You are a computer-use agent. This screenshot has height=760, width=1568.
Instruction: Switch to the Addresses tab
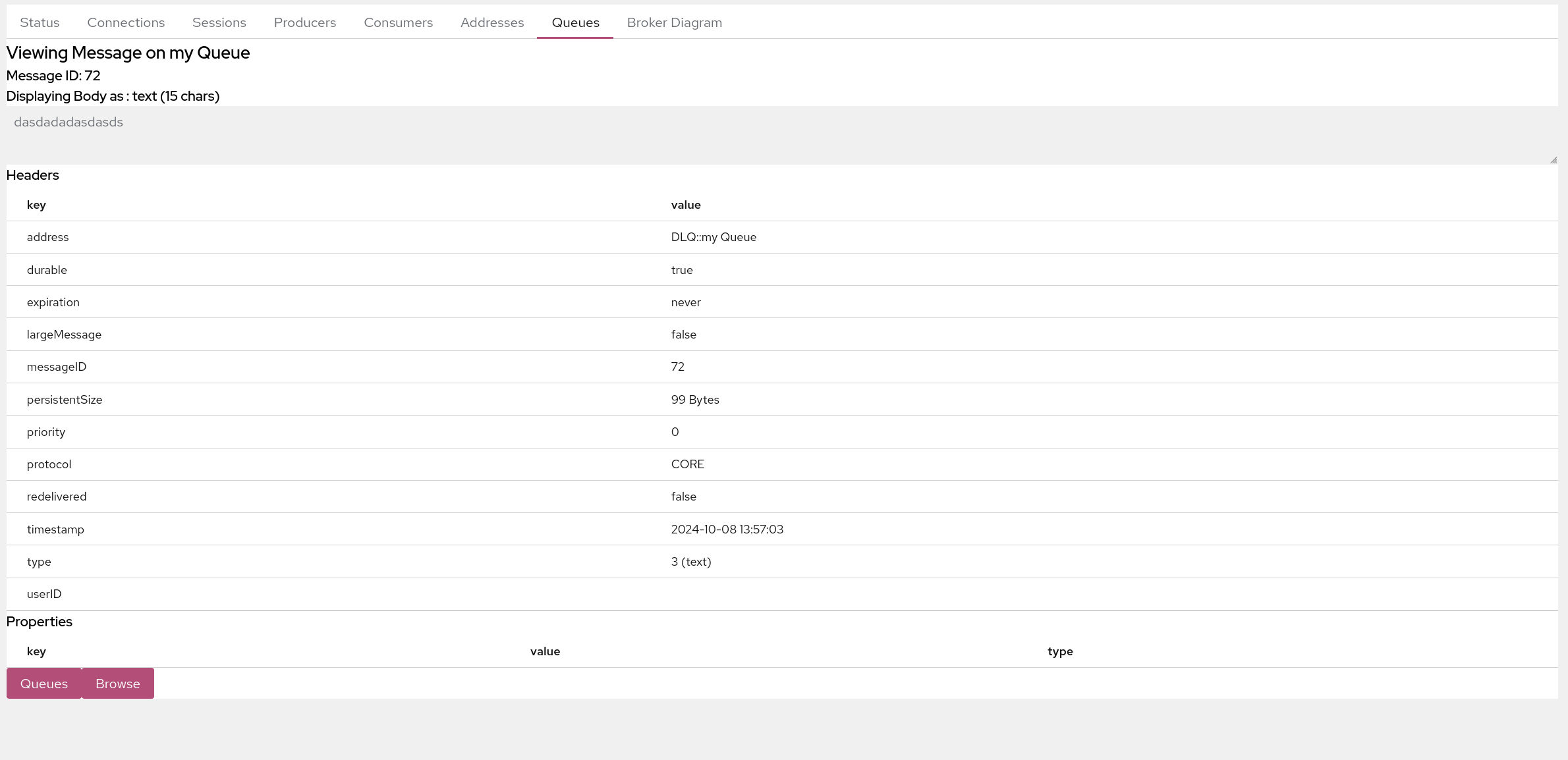492,22
